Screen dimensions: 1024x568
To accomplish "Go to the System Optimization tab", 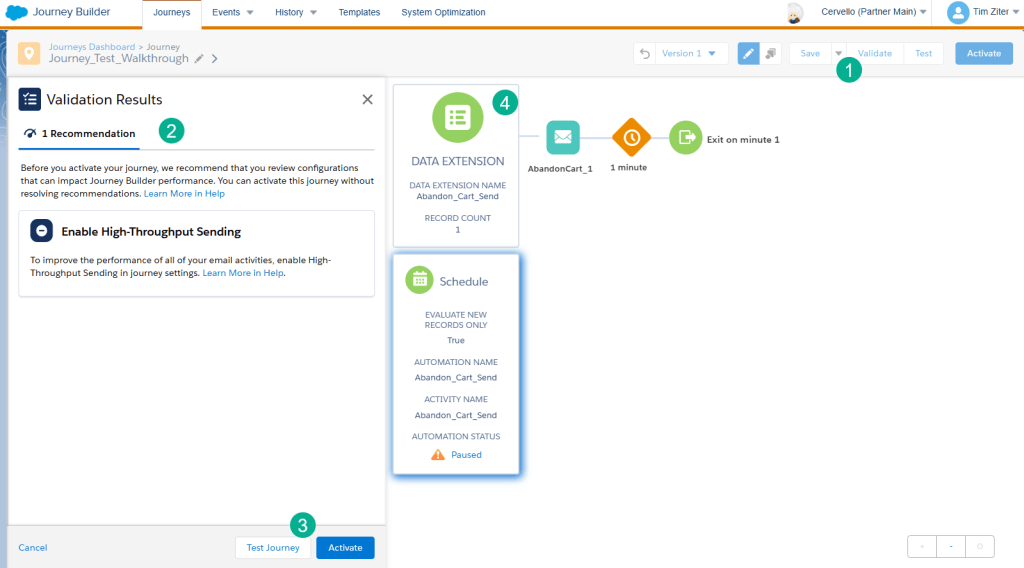I will pyautogui.click(x=443, y=13).
